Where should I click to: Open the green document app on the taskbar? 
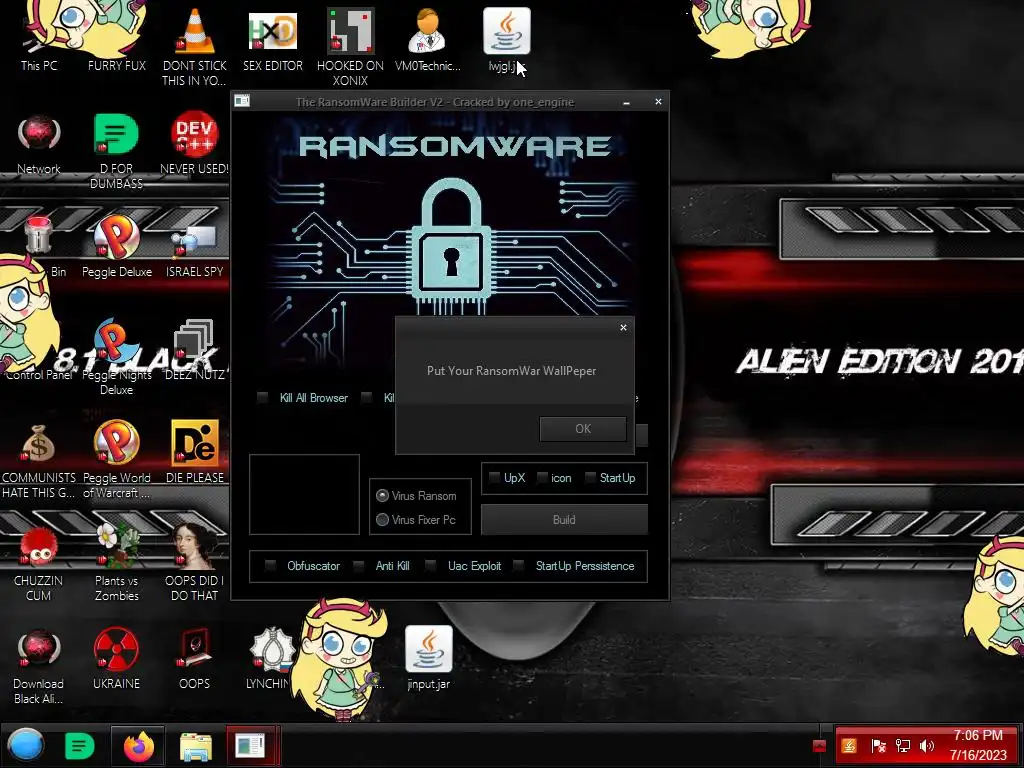[x=80, y=746]
